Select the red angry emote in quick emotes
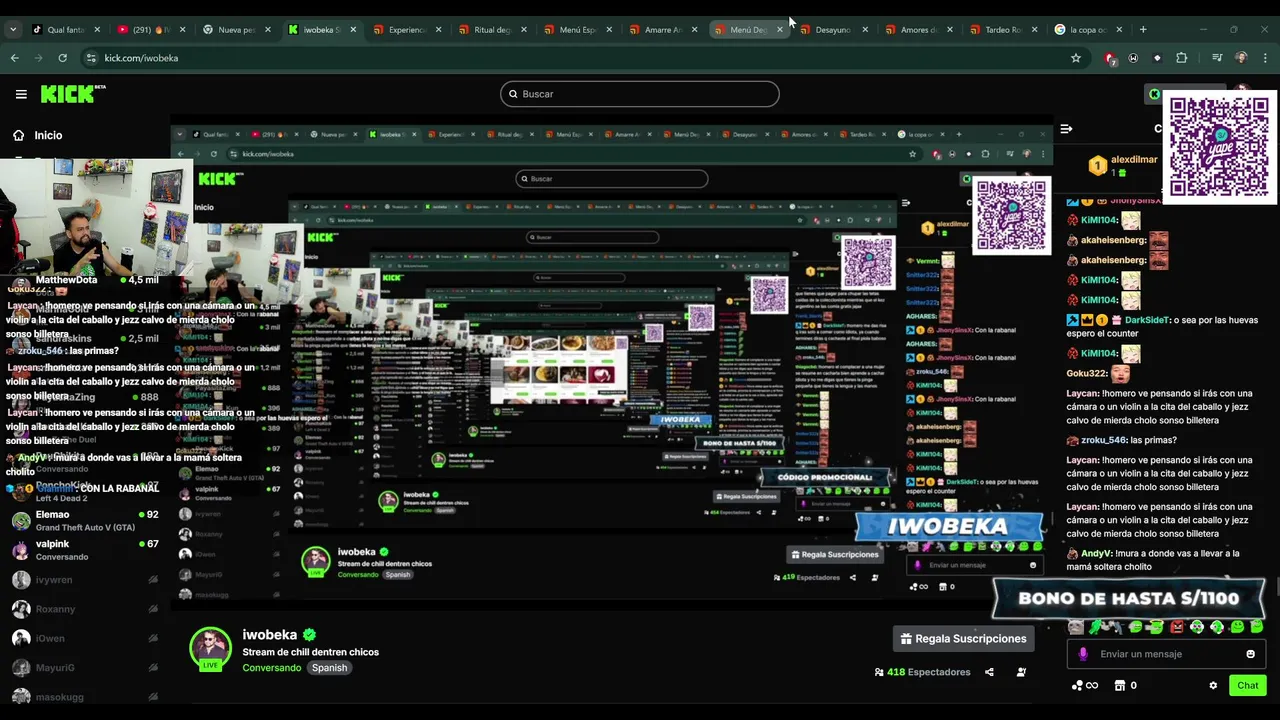The width and height of the screenshot is (1280, 720). click(1177, 627)
